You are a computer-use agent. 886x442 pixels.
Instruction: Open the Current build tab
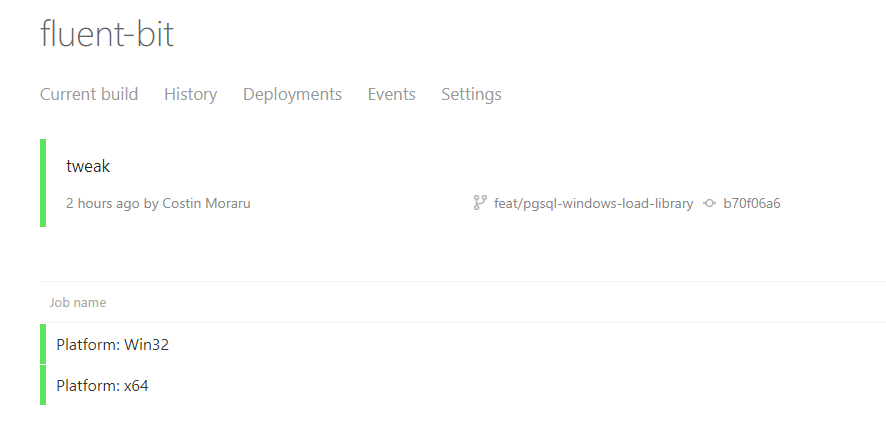[89, 94]
